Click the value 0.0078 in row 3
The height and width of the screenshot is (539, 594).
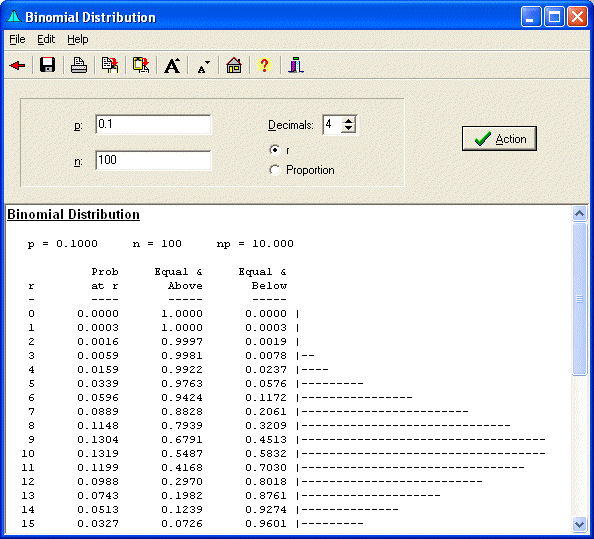click(x=266, y=356)
